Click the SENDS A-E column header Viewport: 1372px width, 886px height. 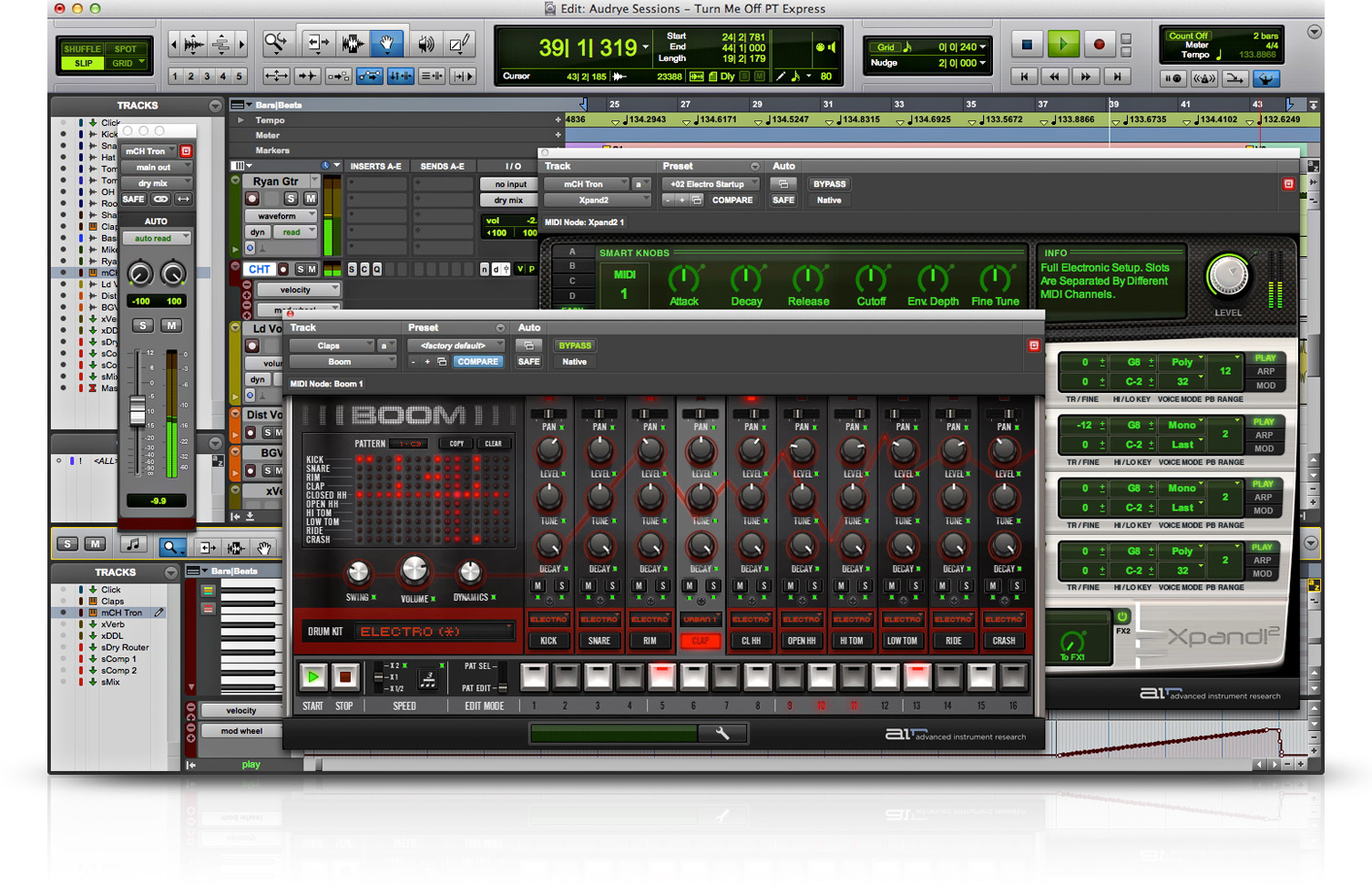click(x=443, y=167)
